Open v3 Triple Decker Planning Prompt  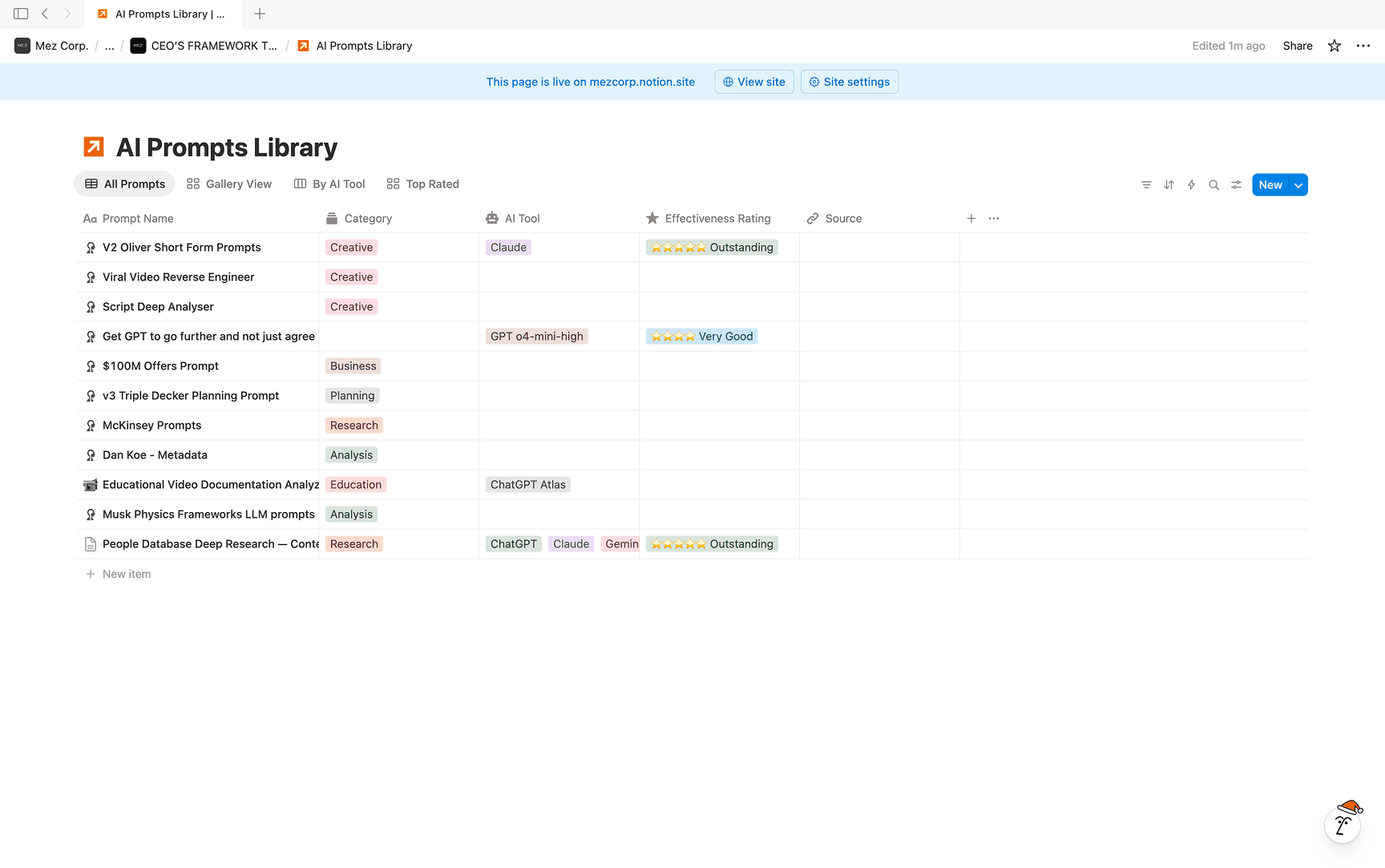[191, 396]
